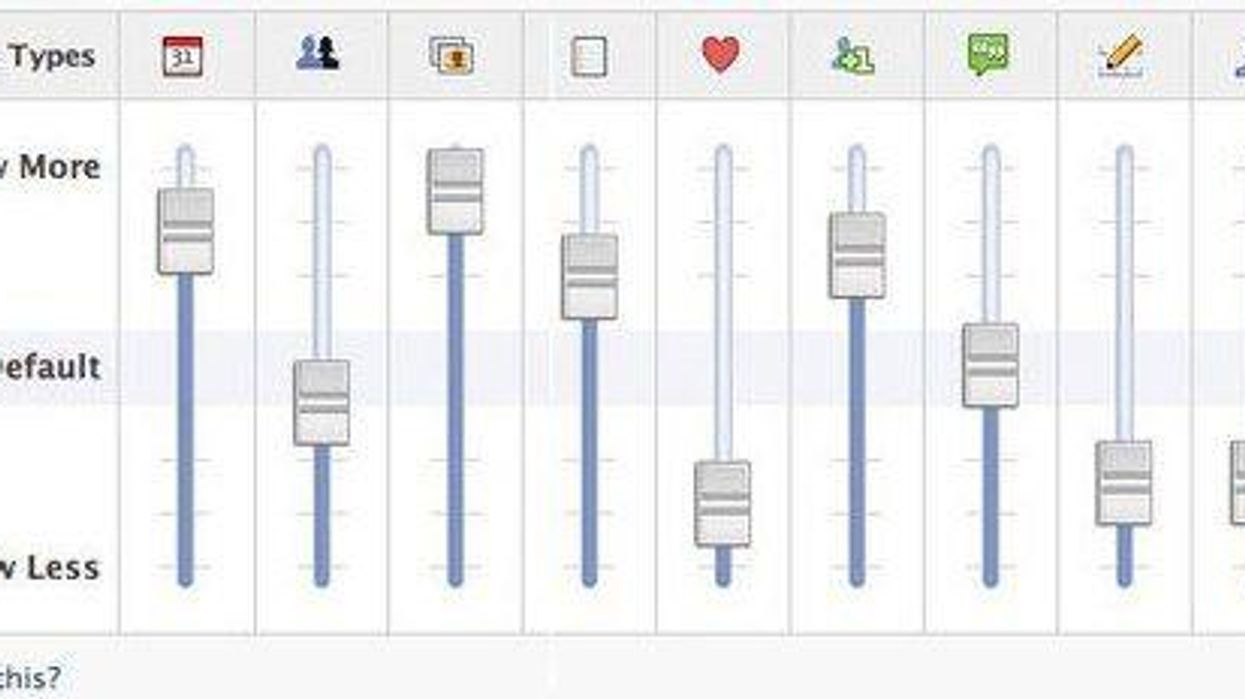Screen dimensions: 1245x699
Task: Click the notes page icon
Action: [589, 57]
